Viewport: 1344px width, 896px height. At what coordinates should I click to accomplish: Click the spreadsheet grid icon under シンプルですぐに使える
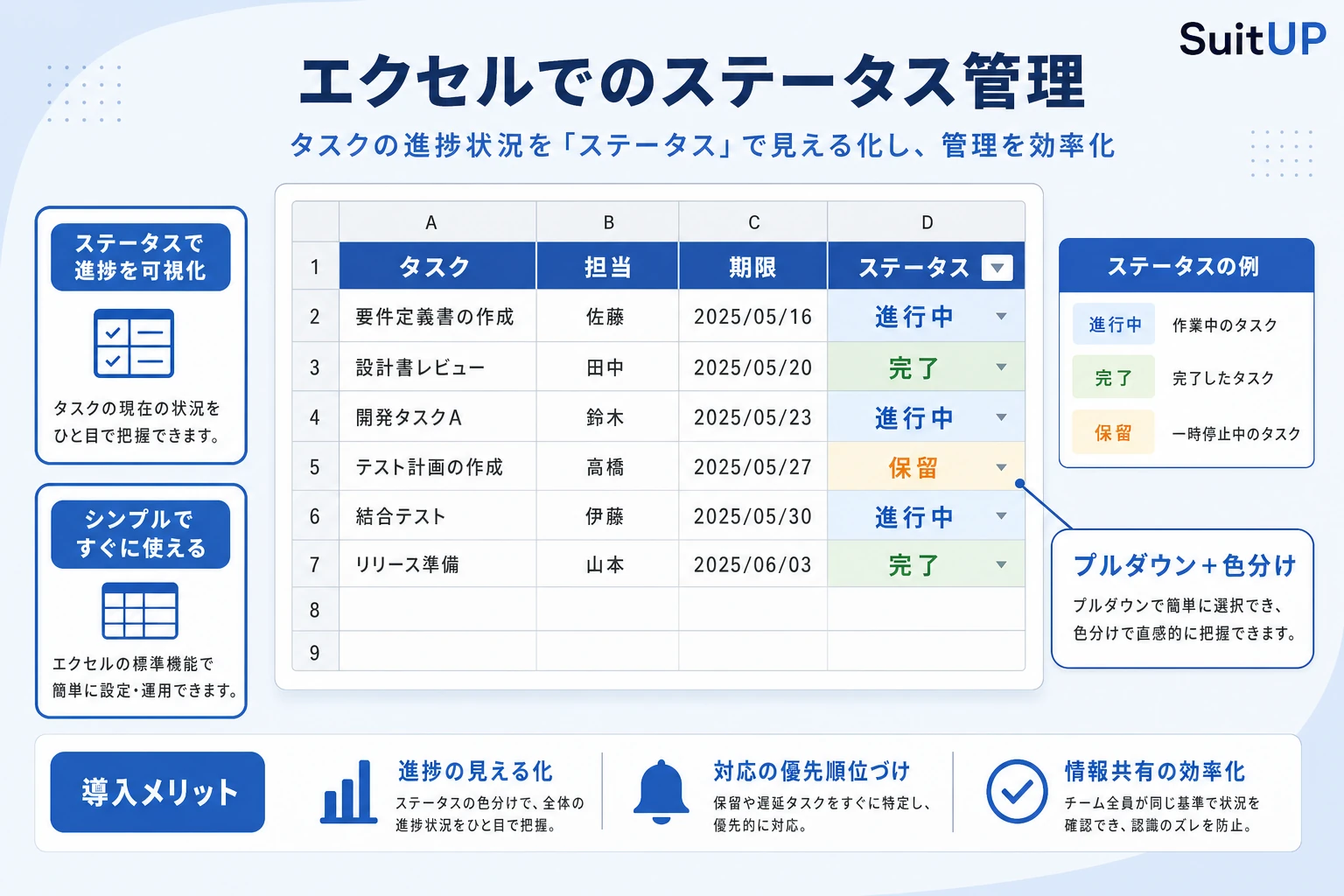140,611
